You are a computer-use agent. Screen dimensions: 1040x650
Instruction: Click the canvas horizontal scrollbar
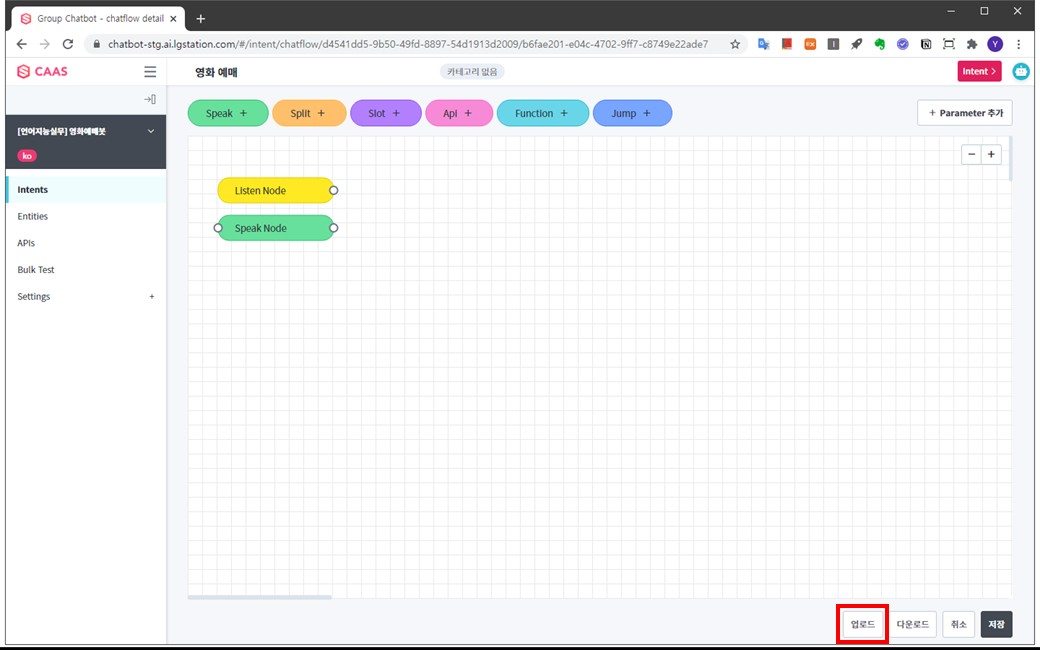[260, 597]
